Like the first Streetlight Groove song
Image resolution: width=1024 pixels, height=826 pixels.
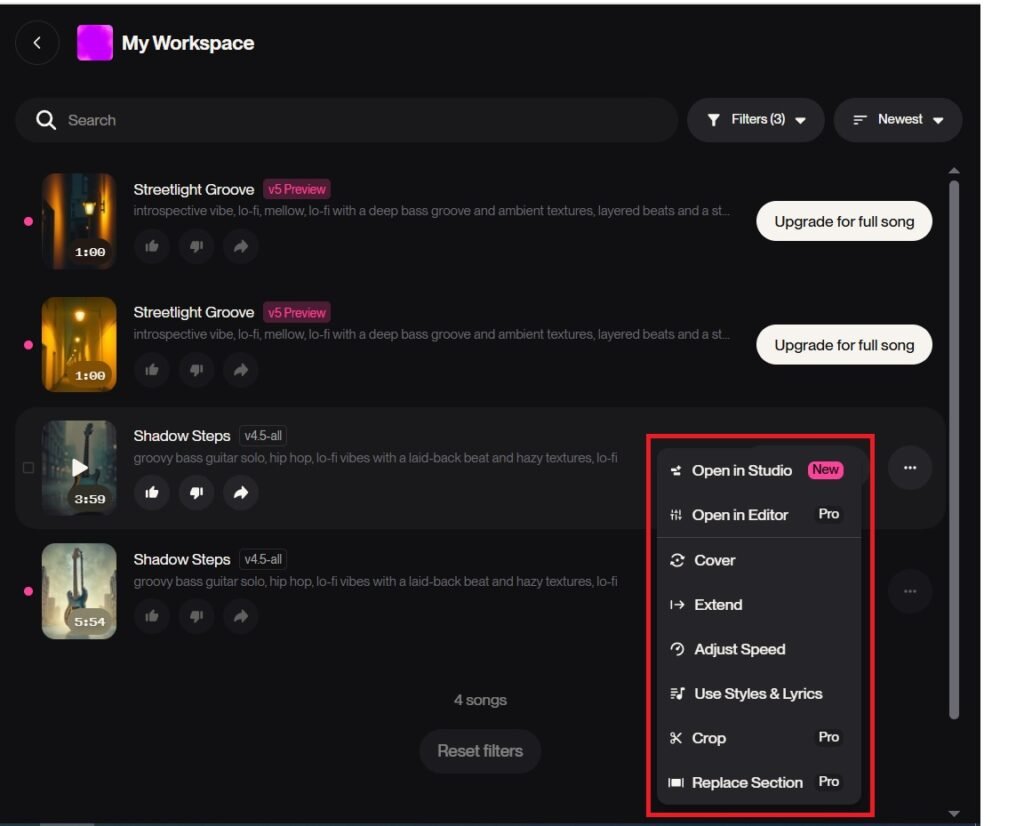pos(152,246)
